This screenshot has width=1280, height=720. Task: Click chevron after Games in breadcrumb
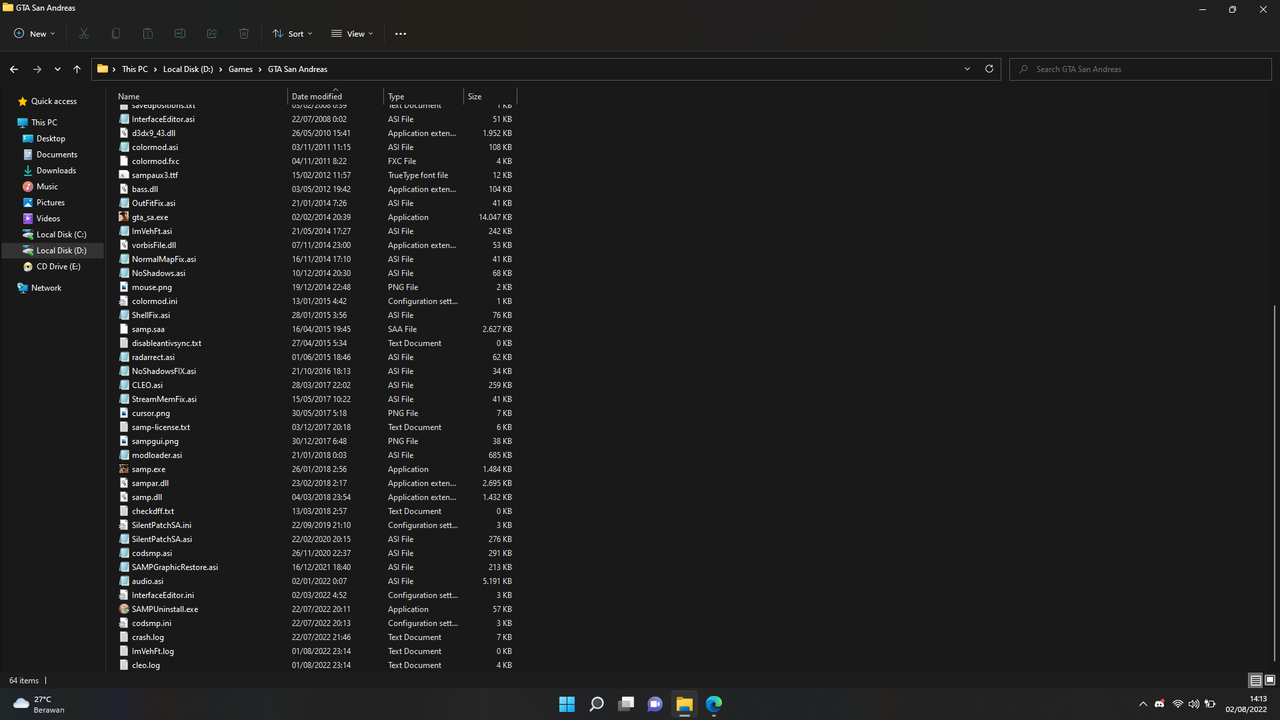260,69
